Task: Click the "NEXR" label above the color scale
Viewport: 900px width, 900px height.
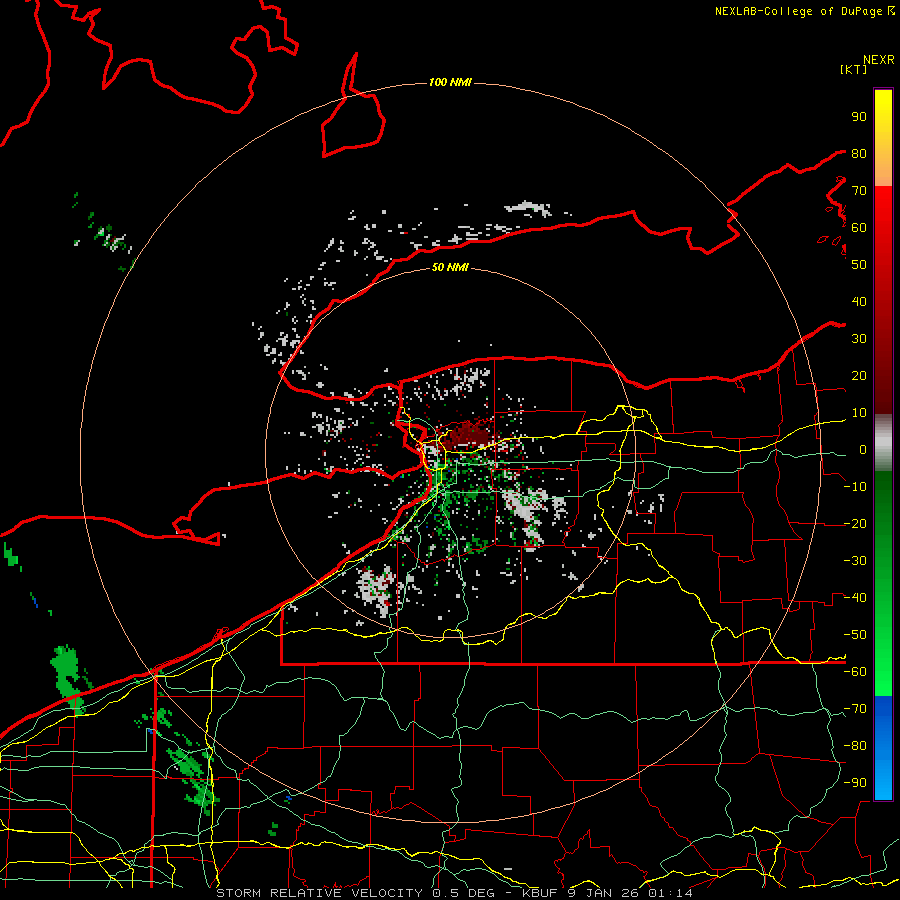Action: (879, 60)
